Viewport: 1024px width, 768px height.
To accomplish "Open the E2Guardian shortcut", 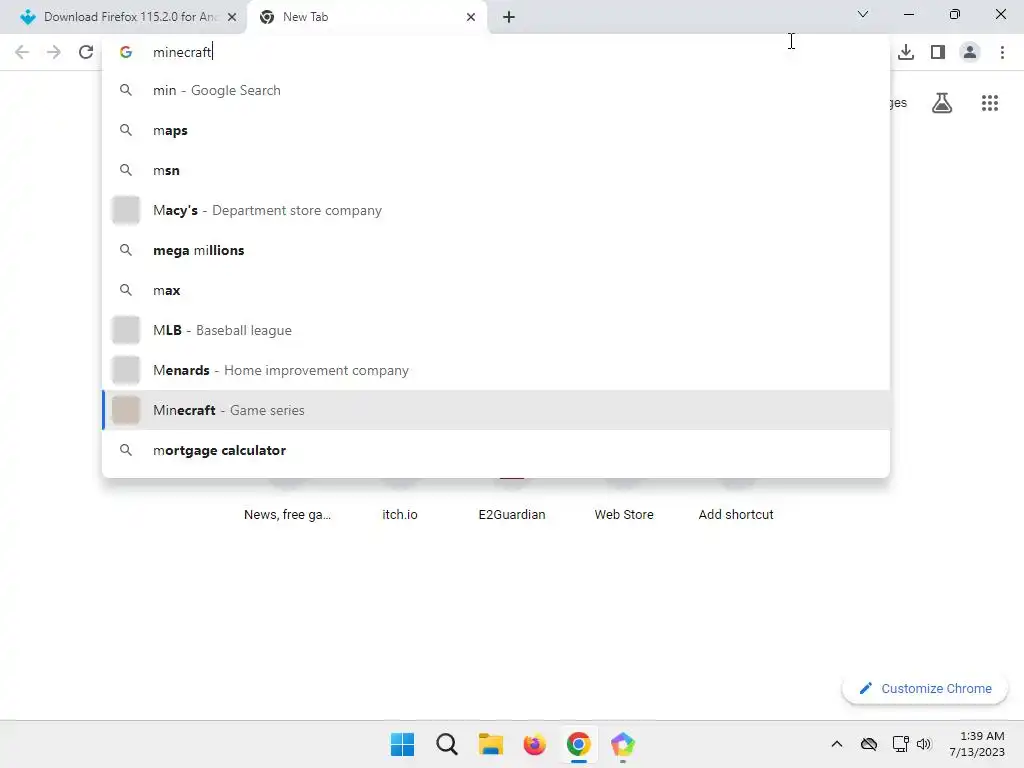I will [x=512, y=515].
